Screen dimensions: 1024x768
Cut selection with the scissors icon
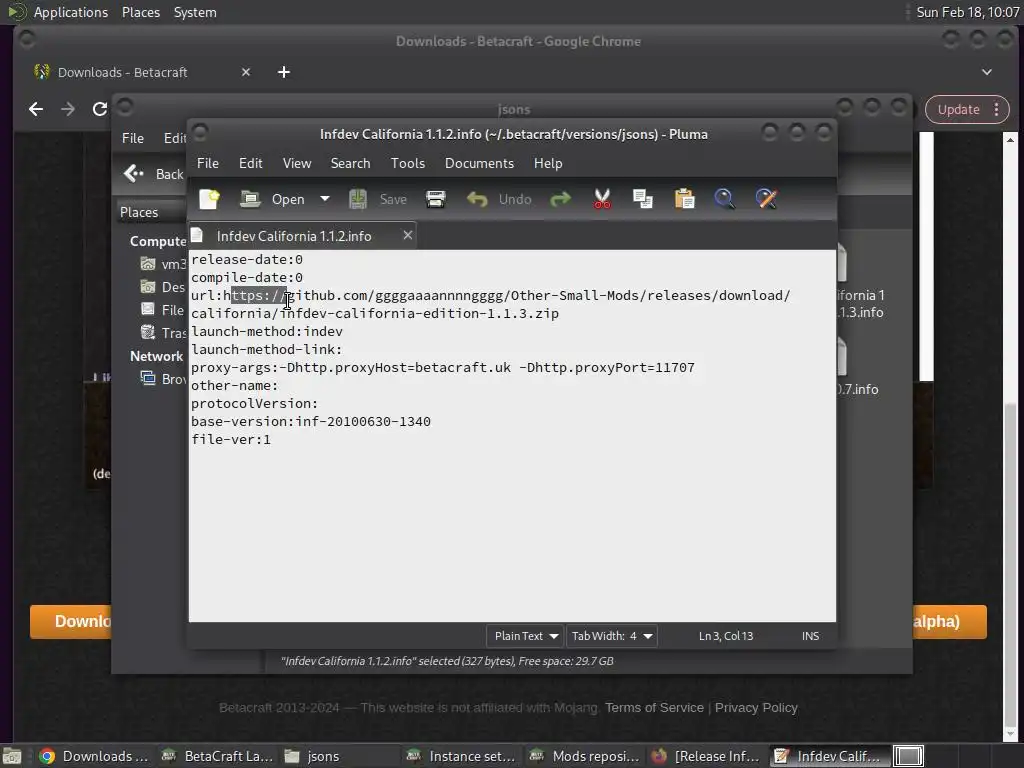[602, 199]
